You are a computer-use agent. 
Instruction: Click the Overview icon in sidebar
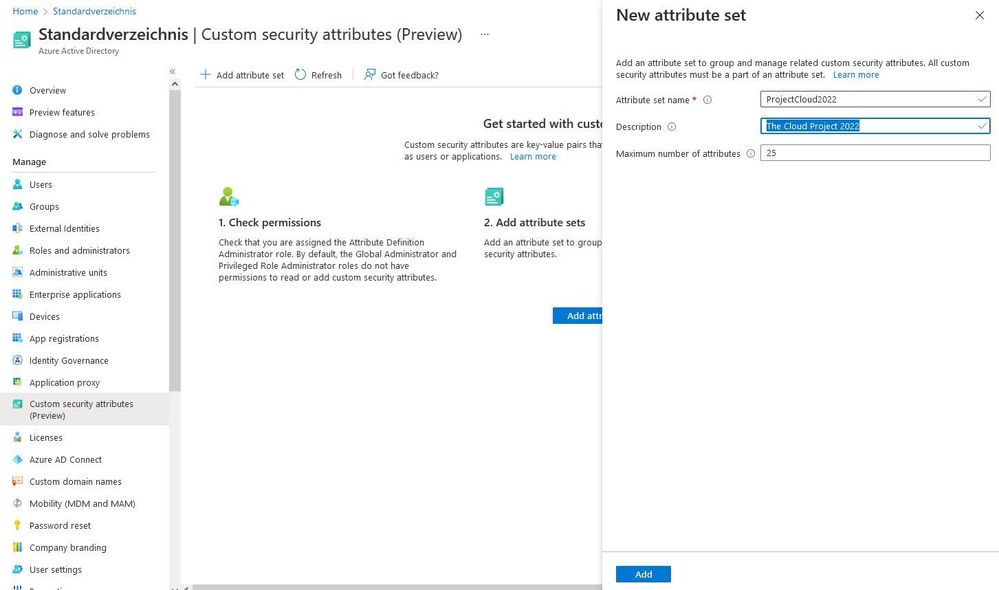pyautogui.click(x=17, y=90)
